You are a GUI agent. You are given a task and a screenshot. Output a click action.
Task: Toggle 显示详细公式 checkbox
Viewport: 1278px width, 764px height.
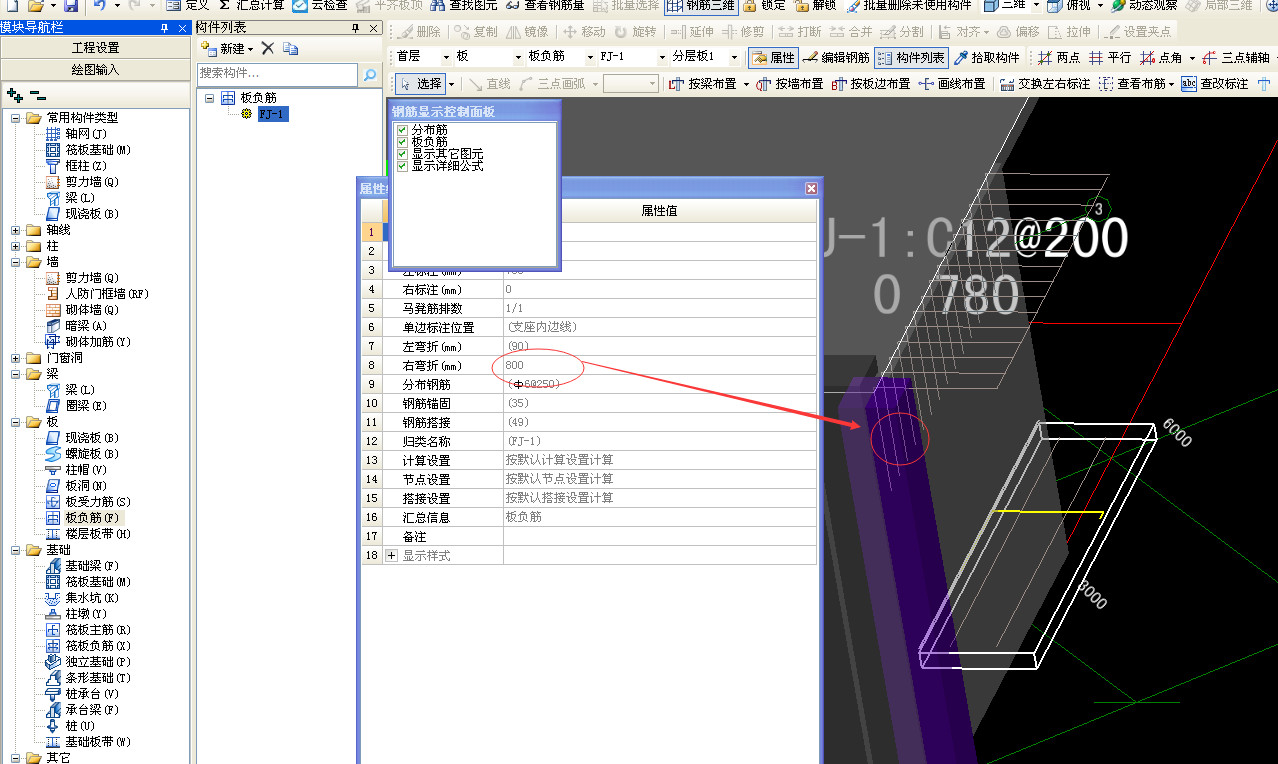click(402, 165)
